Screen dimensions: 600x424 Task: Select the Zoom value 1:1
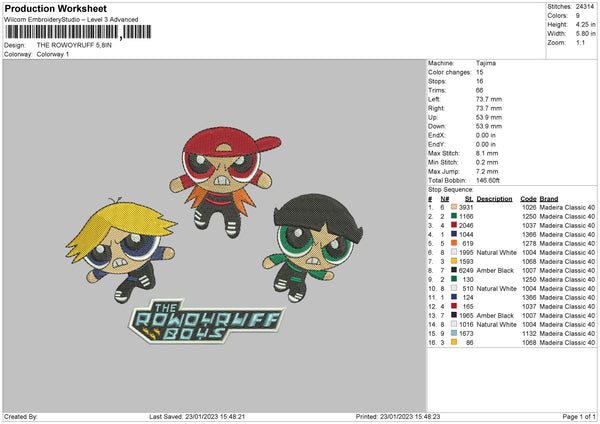coord(580,42)
